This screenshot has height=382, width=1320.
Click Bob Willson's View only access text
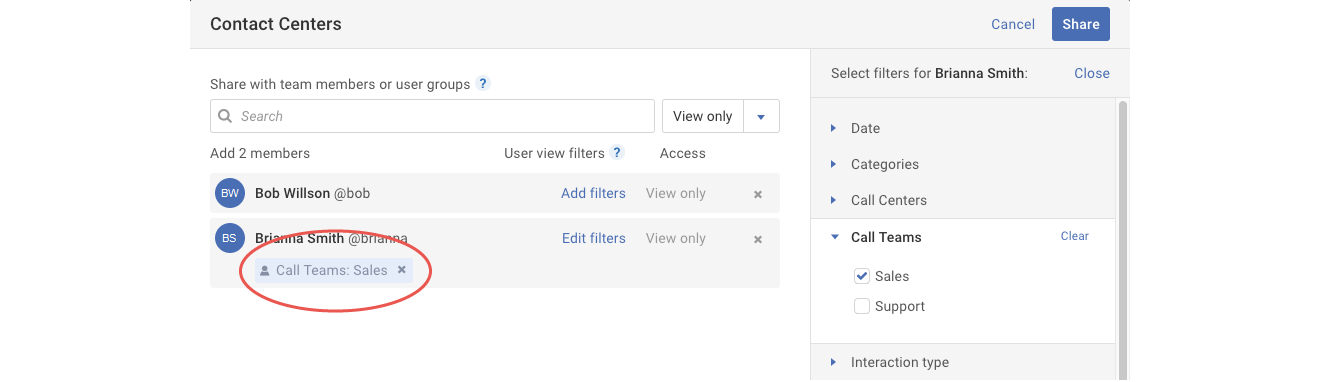[x=676, y=193]
